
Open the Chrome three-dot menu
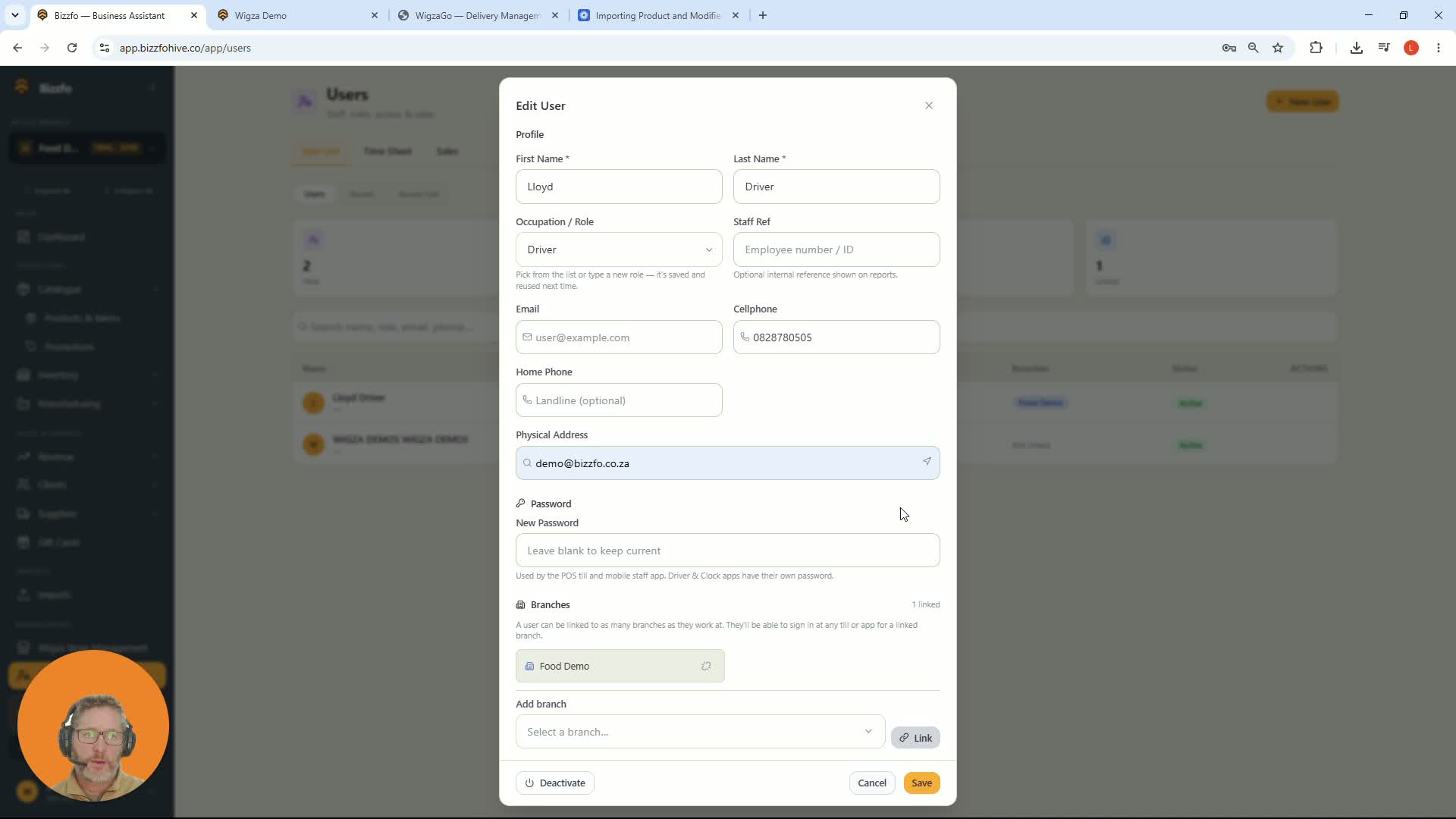[x=1439, y=48]
